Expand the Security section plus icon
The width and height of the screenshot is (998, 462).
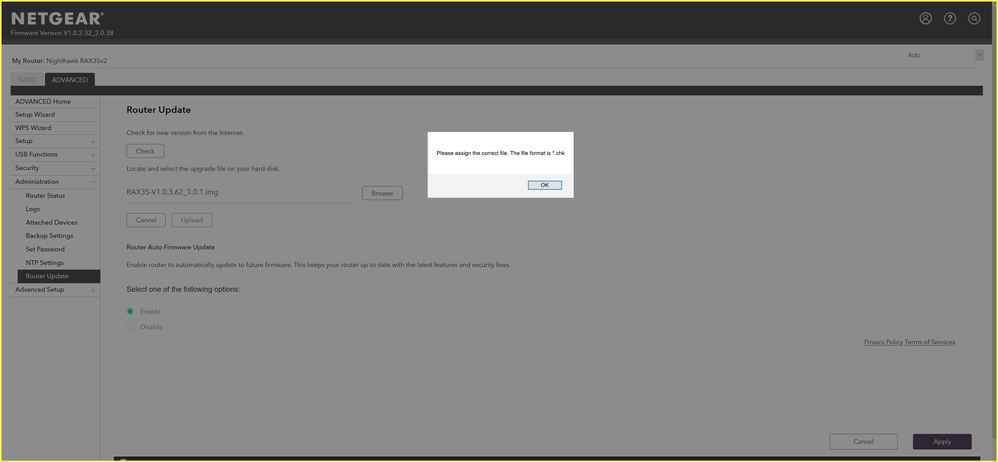pos(93,169)
